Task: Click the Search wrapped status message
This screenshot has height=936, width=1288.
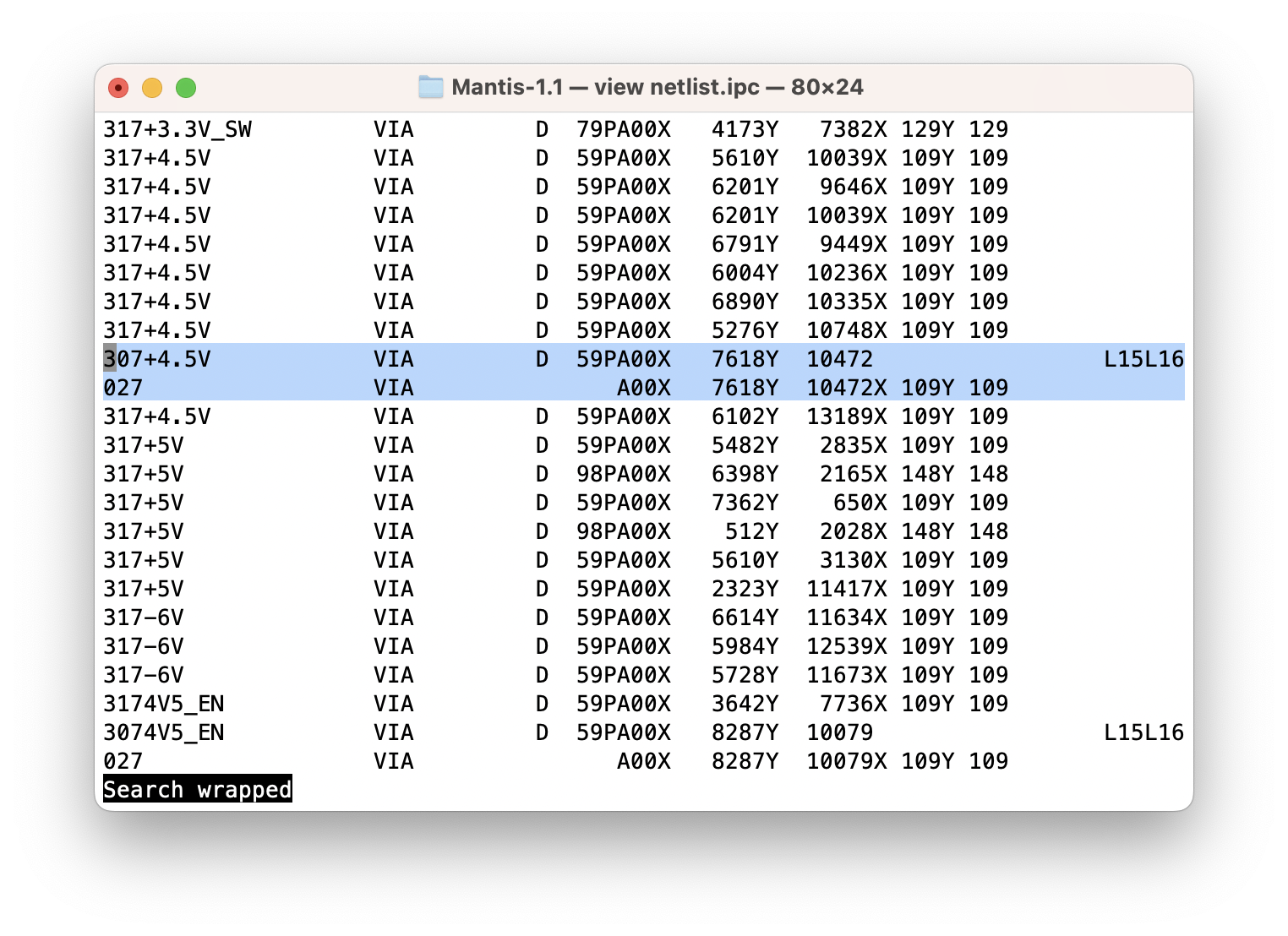Action: [x=196, y=789]
